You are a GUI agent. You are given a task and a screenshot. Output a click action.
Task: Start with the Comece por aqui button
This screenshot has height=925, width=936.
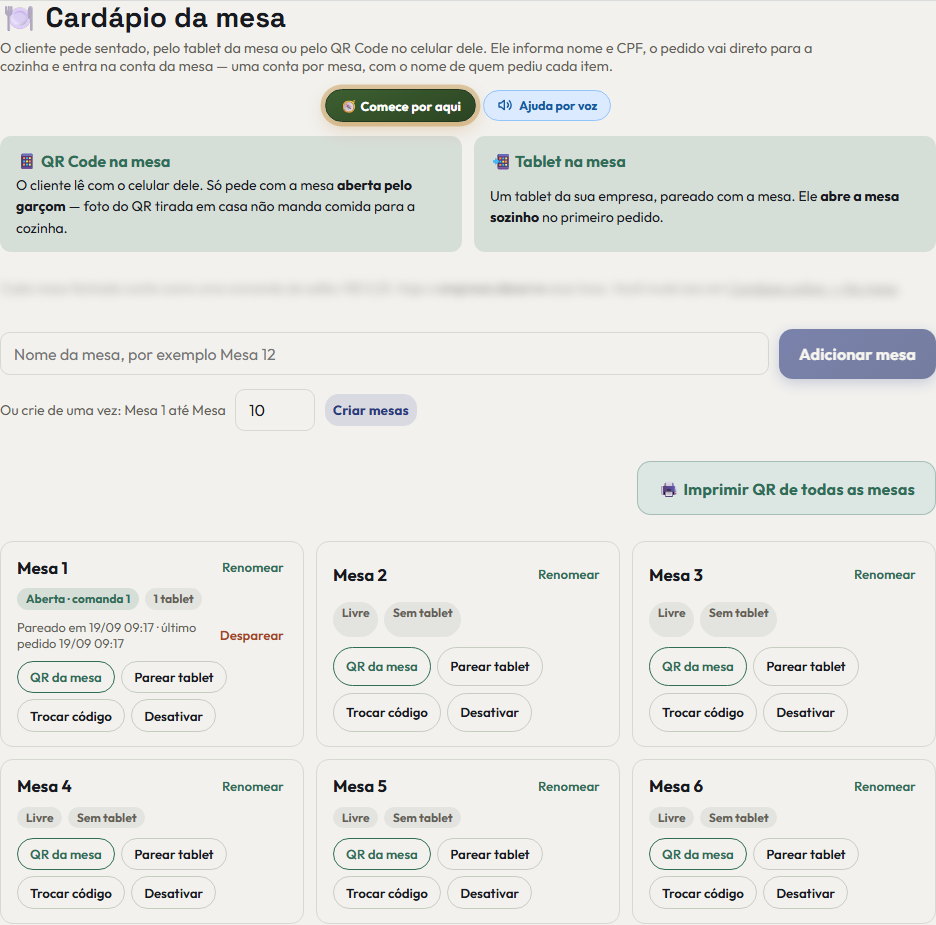pyautogui.click(x=400, y=107)
